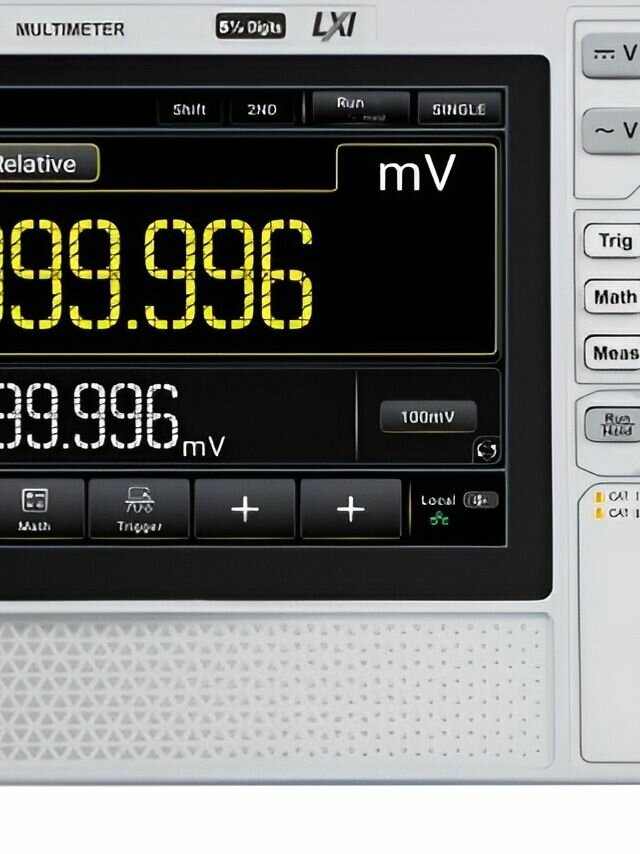Tap the status indicator beside Local
Viewport: 640px width, 854px height.
pos(480,500)
